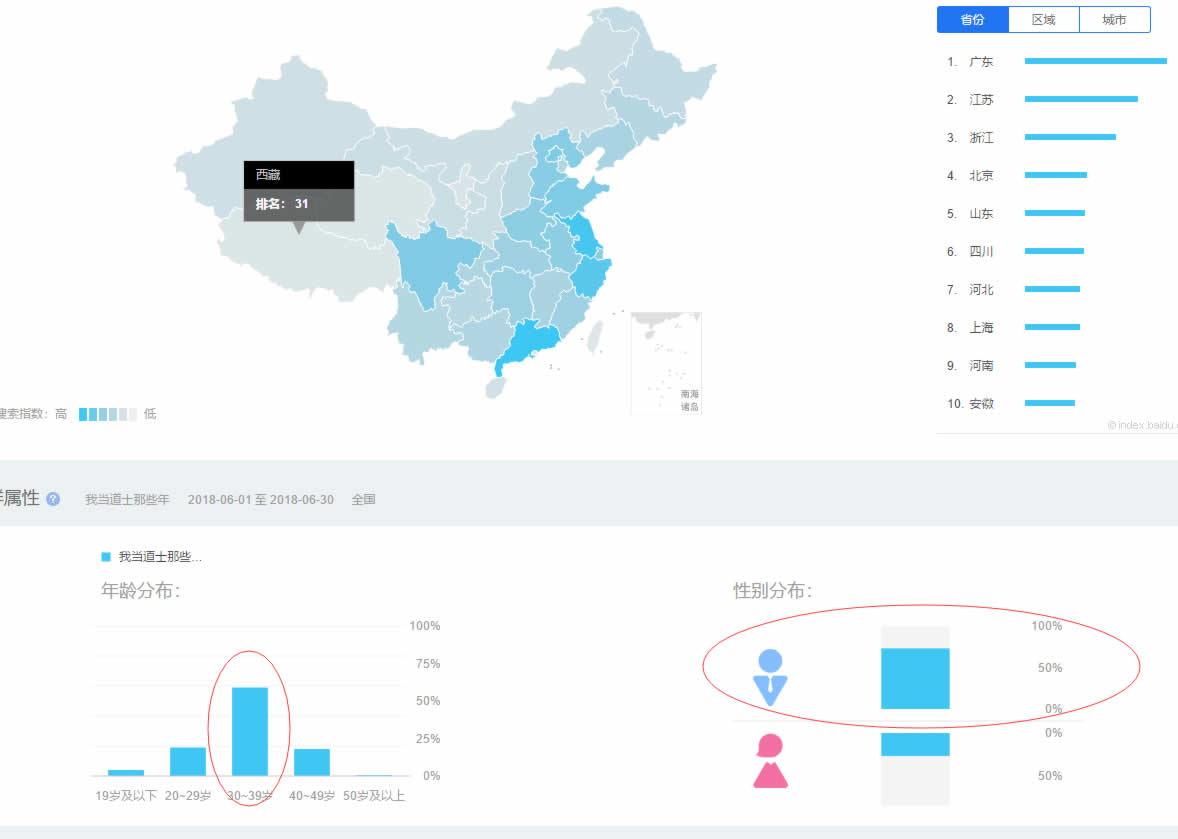The image size is (1178, 839).
Task: Switch to the 城市 tab
Action: click(x=1114, y=20)
